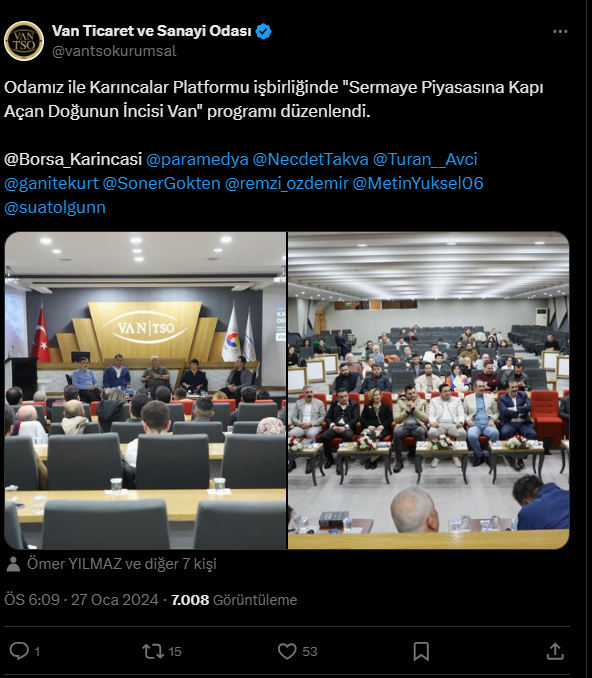
Task: Click the share upload icon
Action: tap(555, 651)
